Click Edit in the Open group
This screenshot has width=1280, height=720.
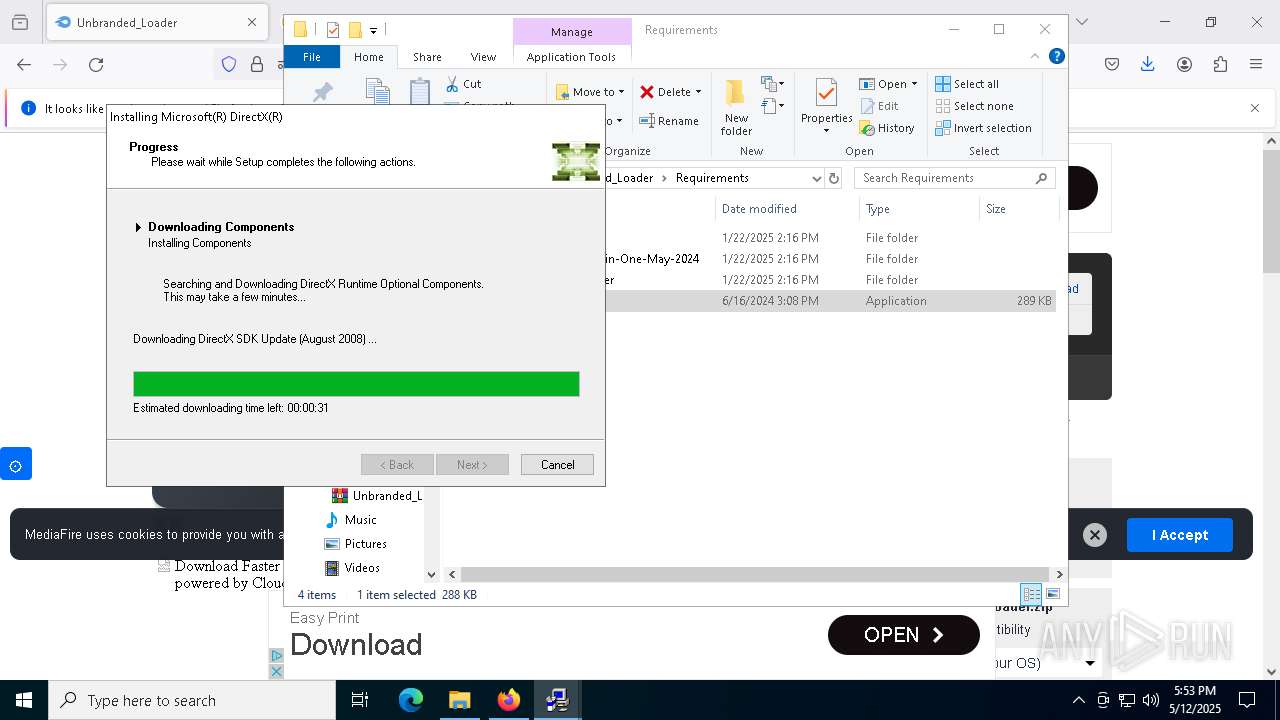tap(878, 106)
